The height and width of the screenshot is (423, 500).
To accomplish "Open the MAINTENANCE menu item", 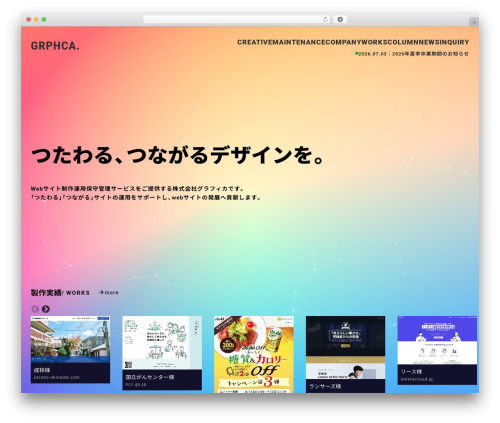I will (x=299, y=42).
